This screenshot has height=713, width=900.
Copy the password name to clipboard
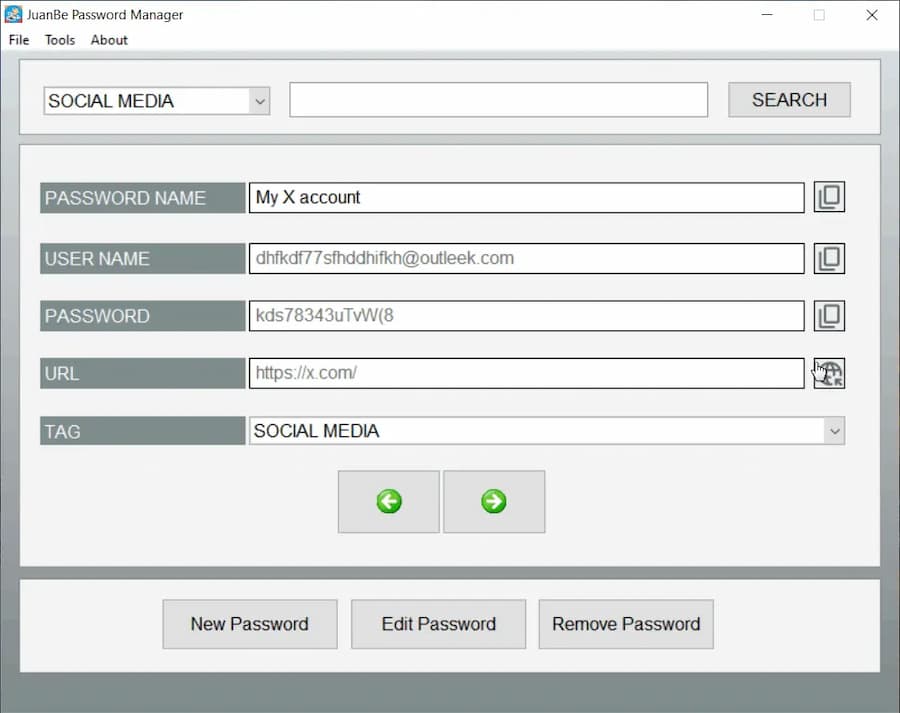tap(829, 197)
